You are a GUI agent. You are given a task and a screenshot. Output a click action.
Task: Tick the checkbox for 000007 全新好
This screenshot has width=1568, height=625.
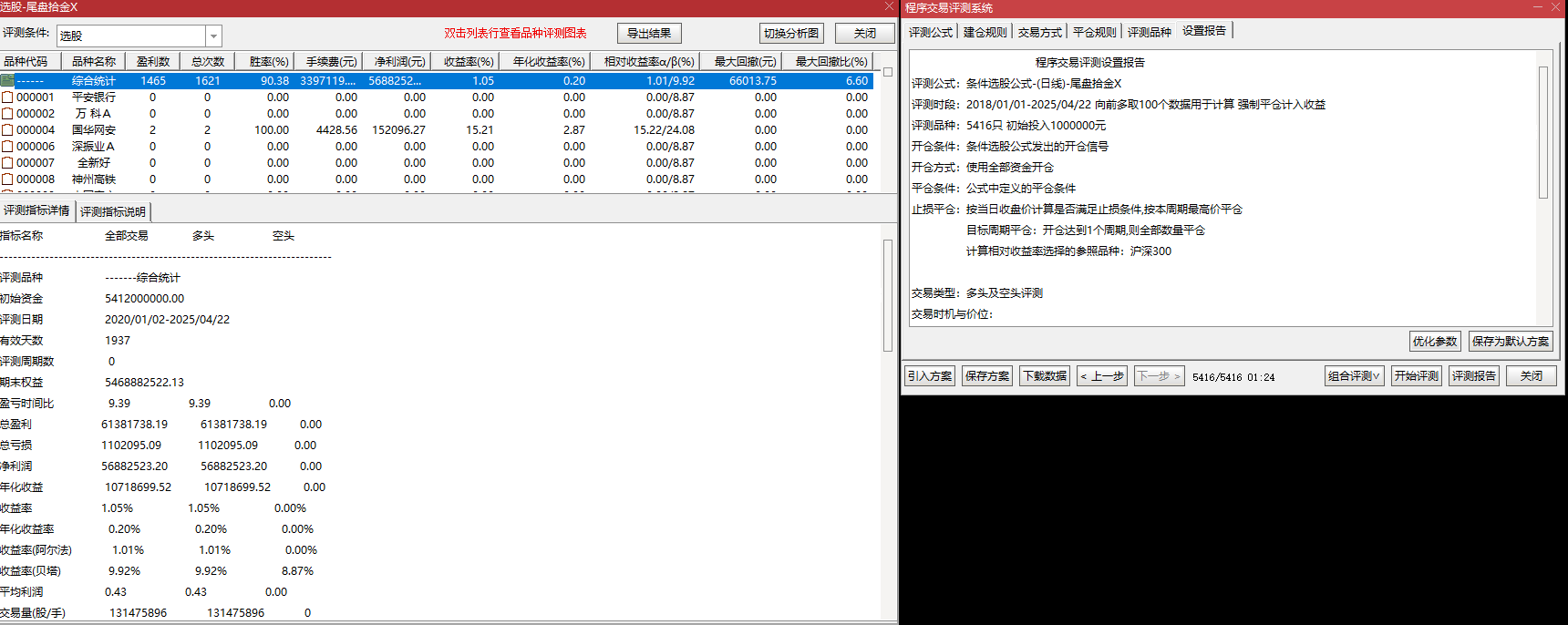coord(7,163)
